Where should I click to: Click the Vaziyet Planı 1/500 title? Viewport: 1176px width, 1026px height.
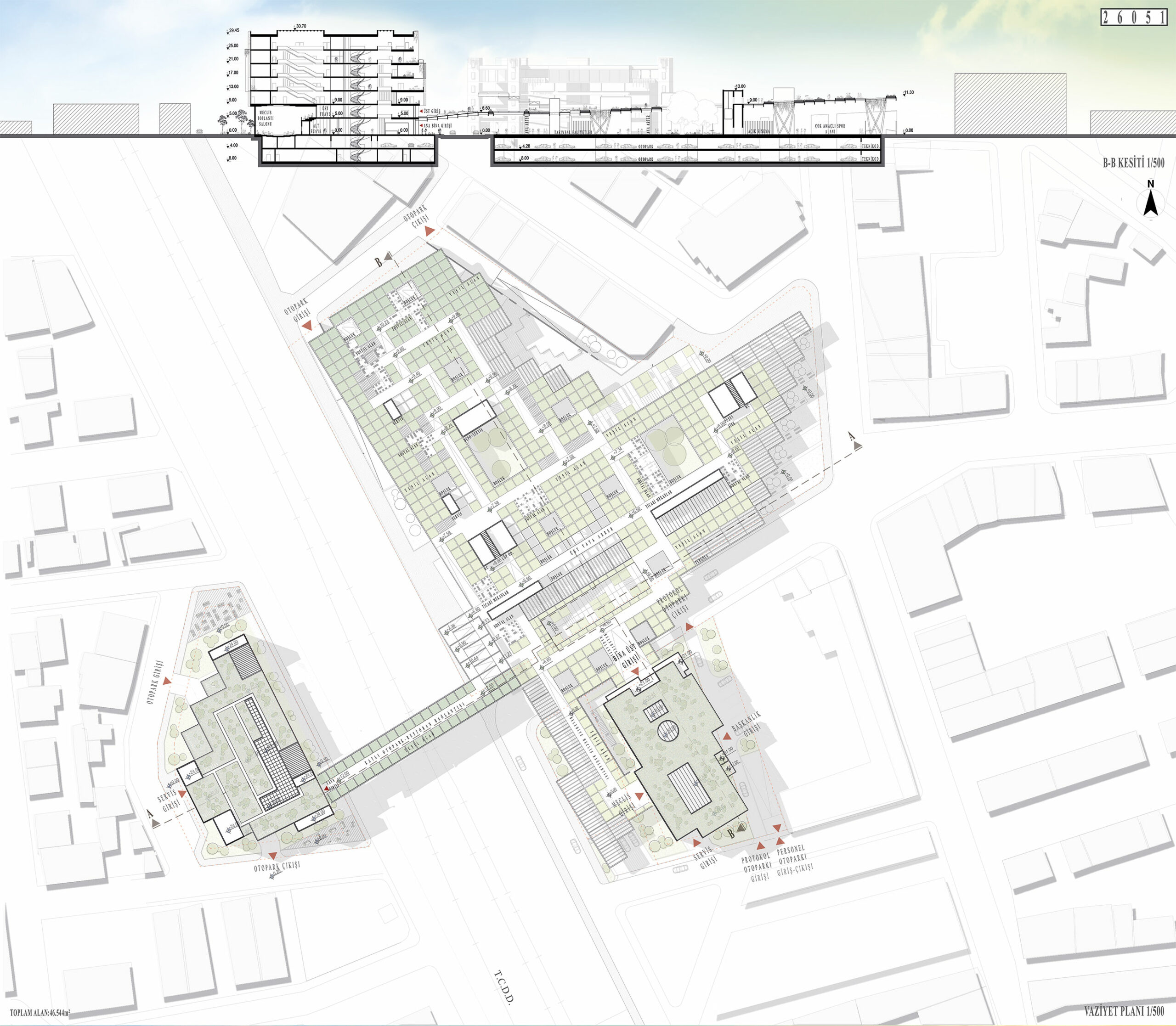coord(1124,1010)
